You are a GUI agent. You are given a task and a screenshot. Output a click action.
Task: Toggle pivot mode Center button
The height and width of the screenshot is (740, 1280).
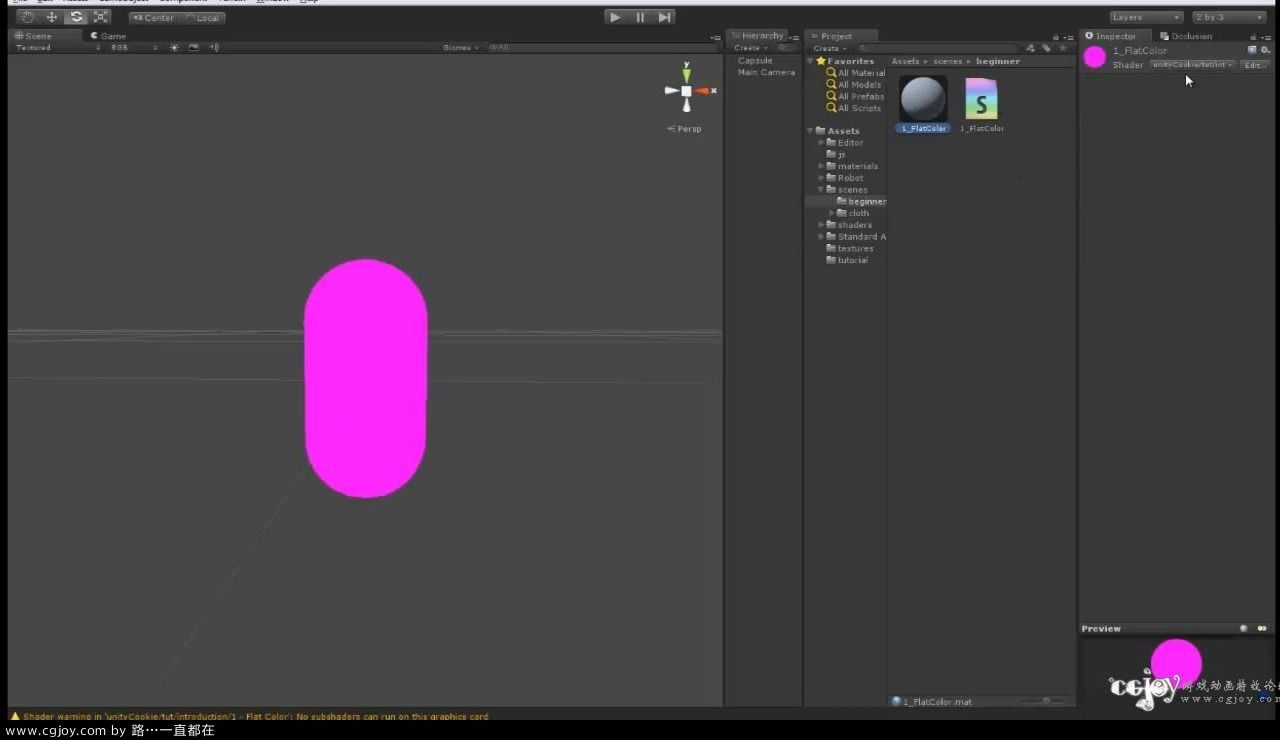click(x=153, y=18)
